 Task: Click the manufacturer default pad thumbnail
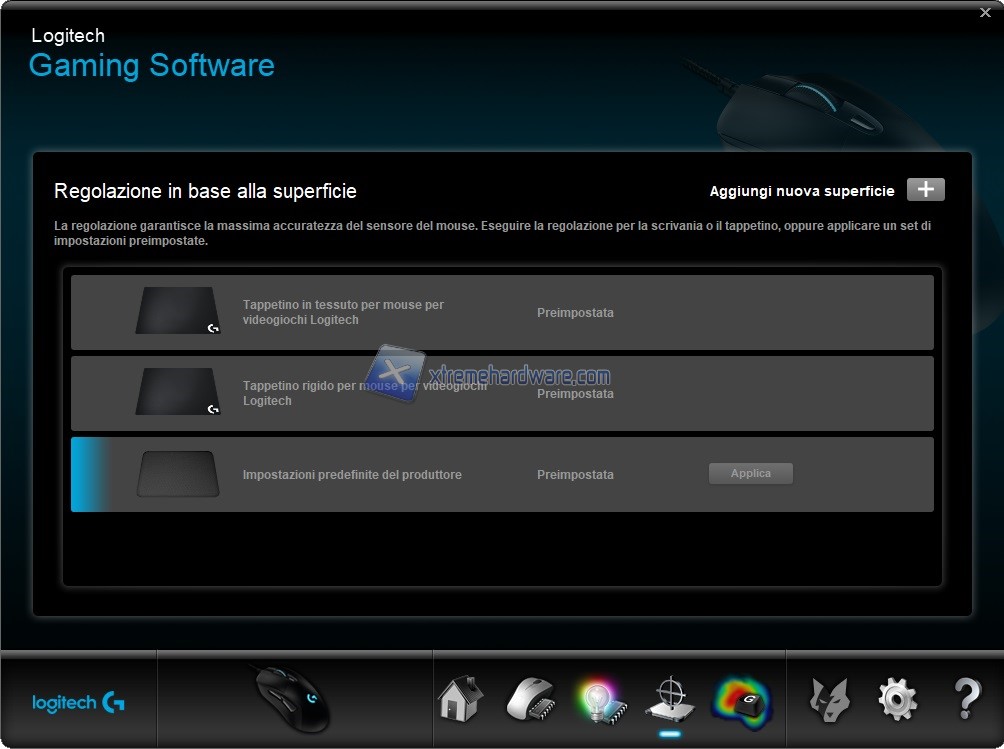pos(177,473)
